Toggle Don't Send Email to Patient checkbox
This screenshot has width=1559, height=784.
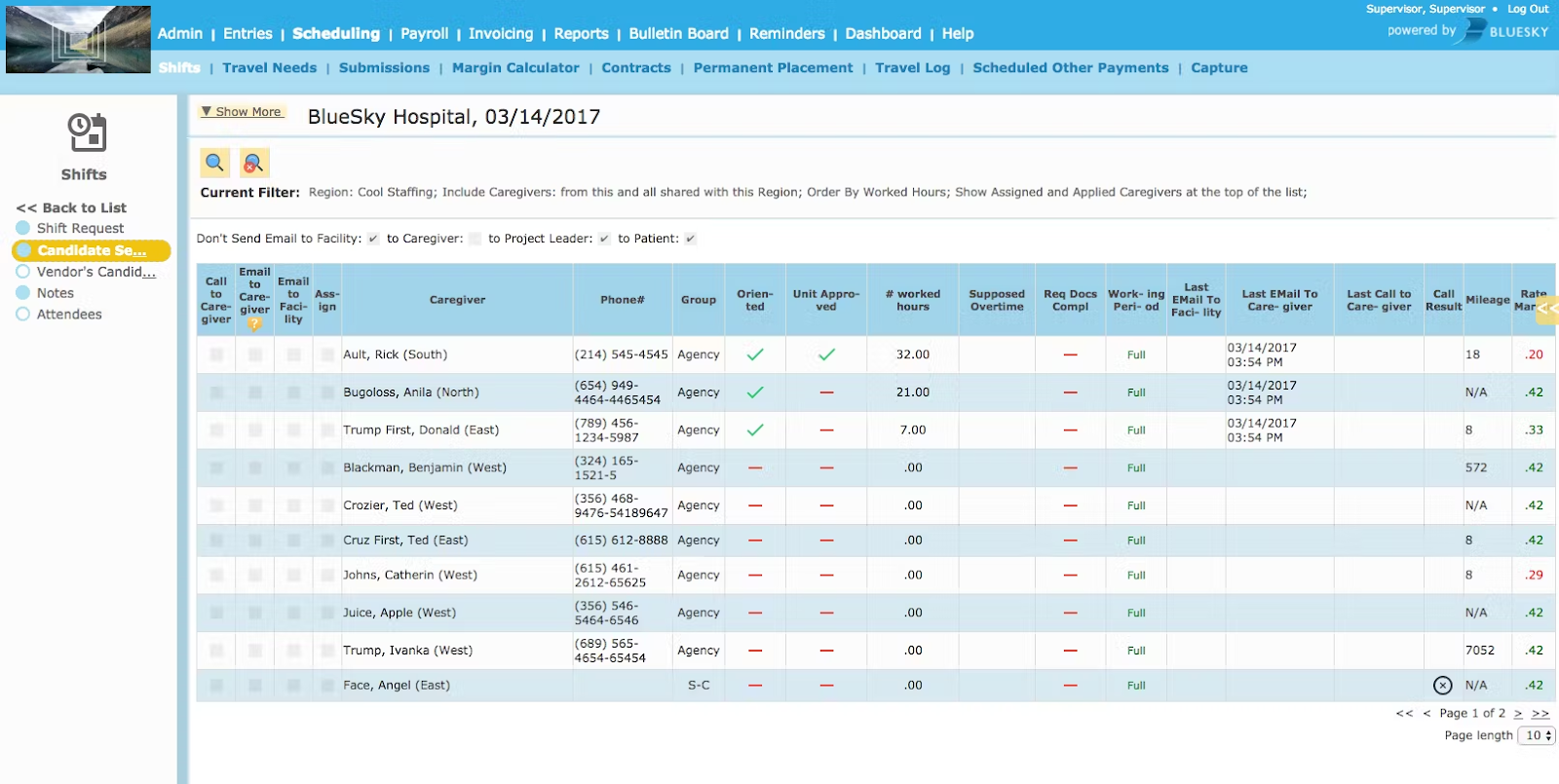point(691,239)
